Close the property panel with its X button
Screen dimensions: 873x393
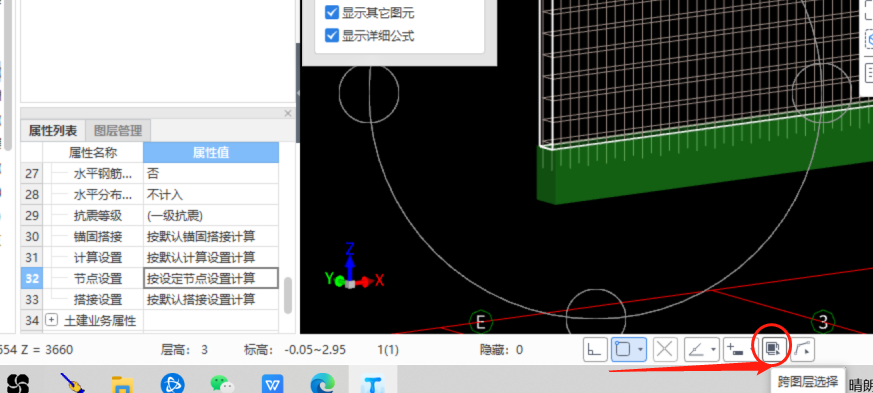pyautogui.click(x=288, y=113)
